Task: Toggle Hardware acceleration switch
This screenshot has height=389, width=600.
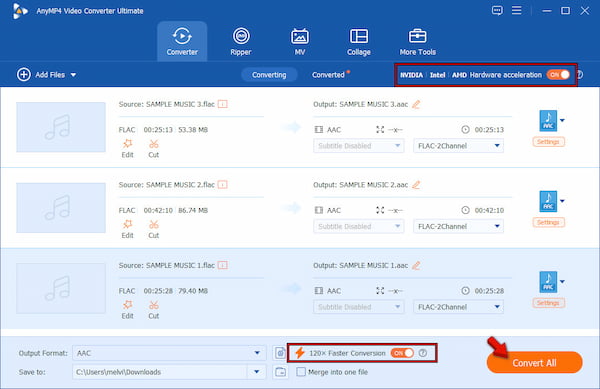Action: point(558,75)
